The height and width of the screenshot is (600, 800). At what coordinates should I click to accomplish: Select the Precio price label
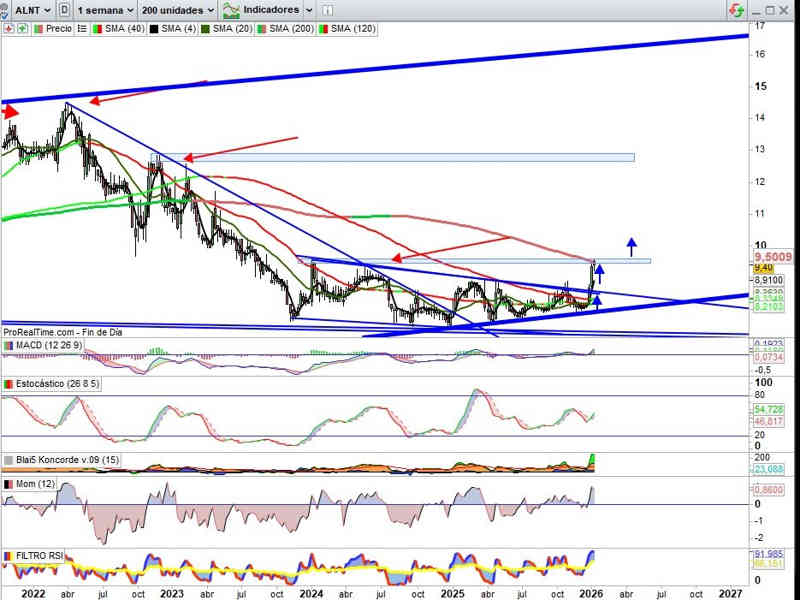coord(58,29)
